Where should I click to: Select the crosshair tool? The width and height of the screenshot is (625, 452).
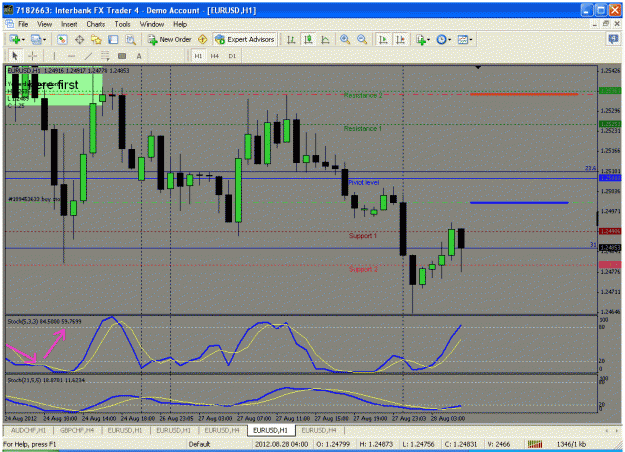tap(33, 56)
